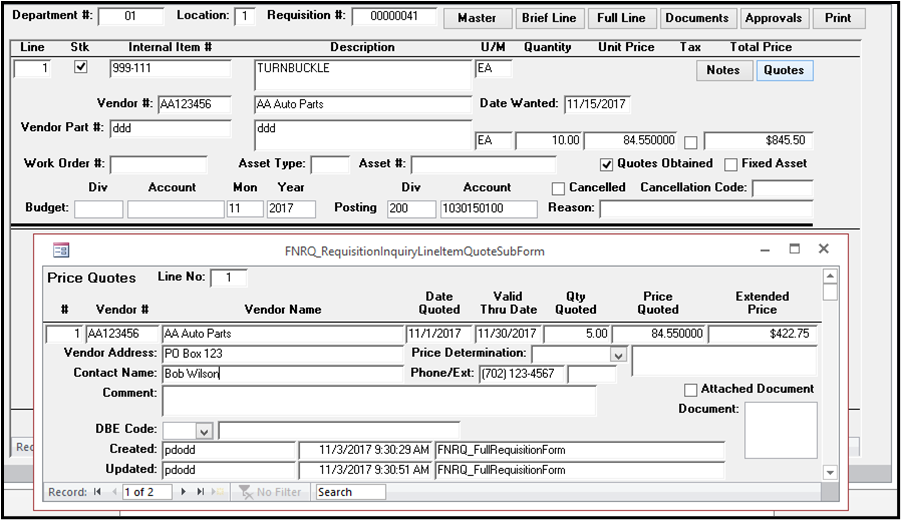Click the Extended Price field $422.75

pos(762,334)
